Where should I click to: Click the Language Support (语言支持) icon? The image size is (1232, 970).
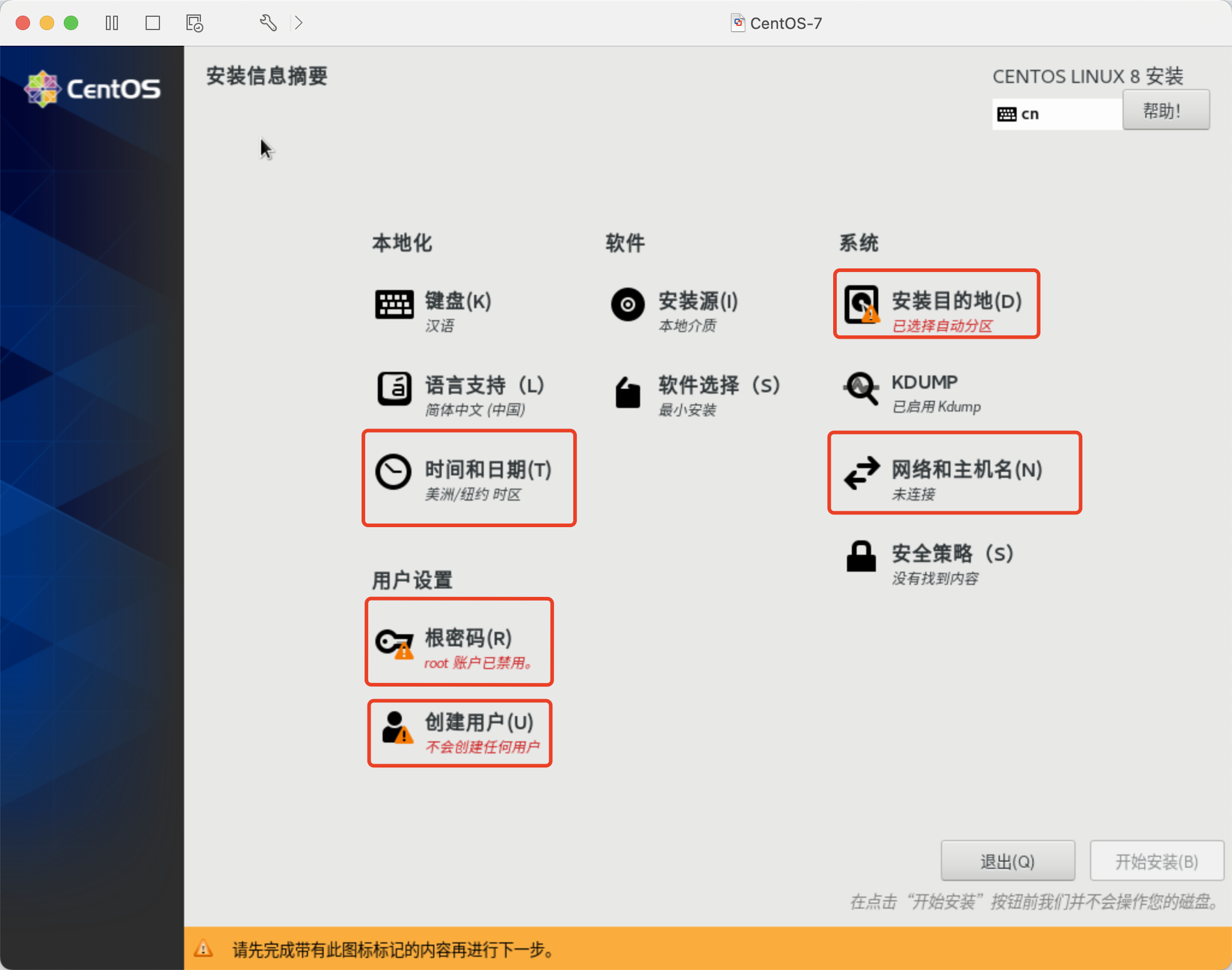[394, 389]
